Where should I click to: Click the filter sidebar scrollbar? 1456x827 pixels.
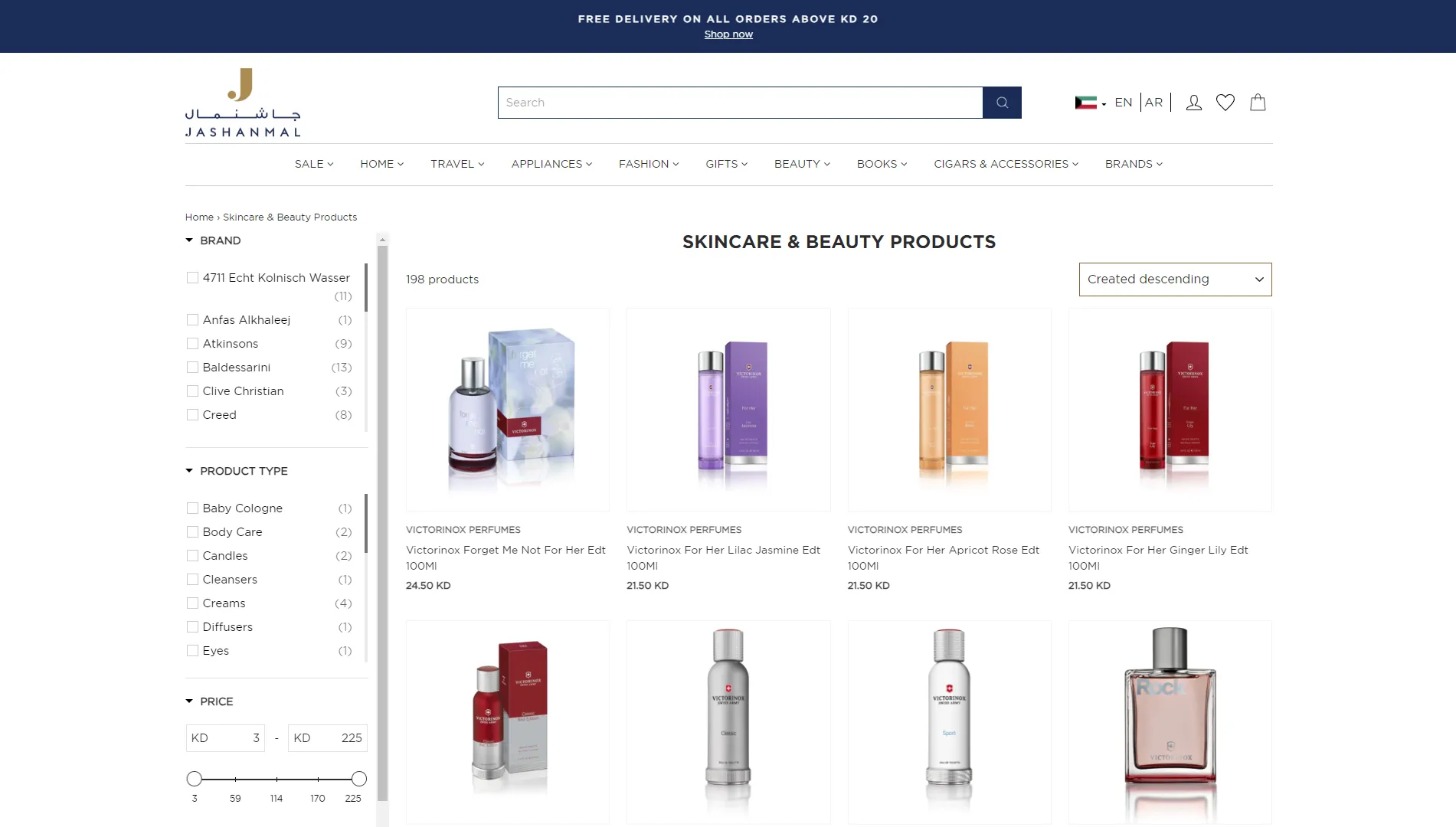[x=382, y=523]
